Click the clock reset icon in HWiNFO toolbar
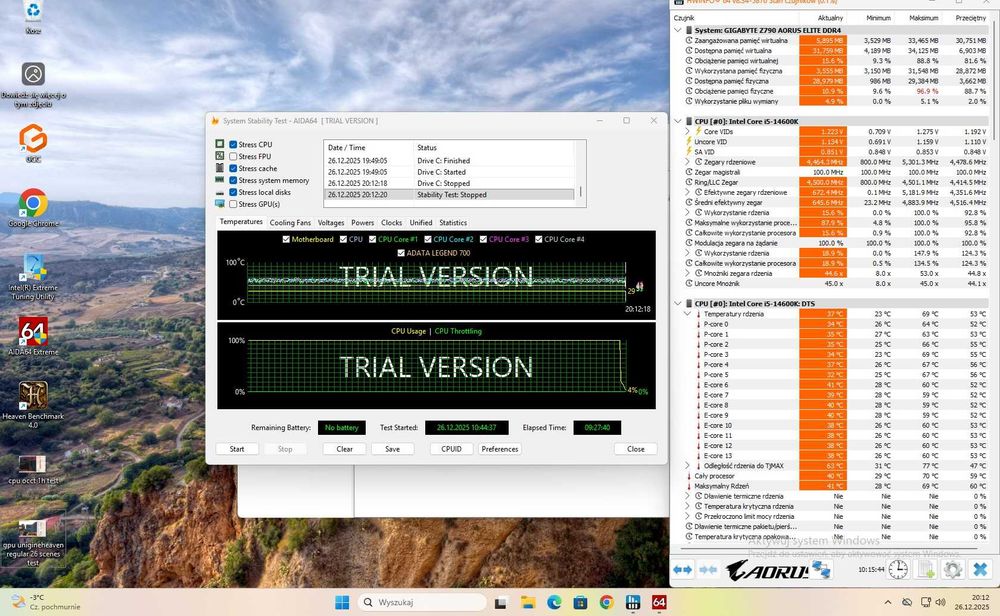This screenshot has width=1000, height=616. point(898,569)
